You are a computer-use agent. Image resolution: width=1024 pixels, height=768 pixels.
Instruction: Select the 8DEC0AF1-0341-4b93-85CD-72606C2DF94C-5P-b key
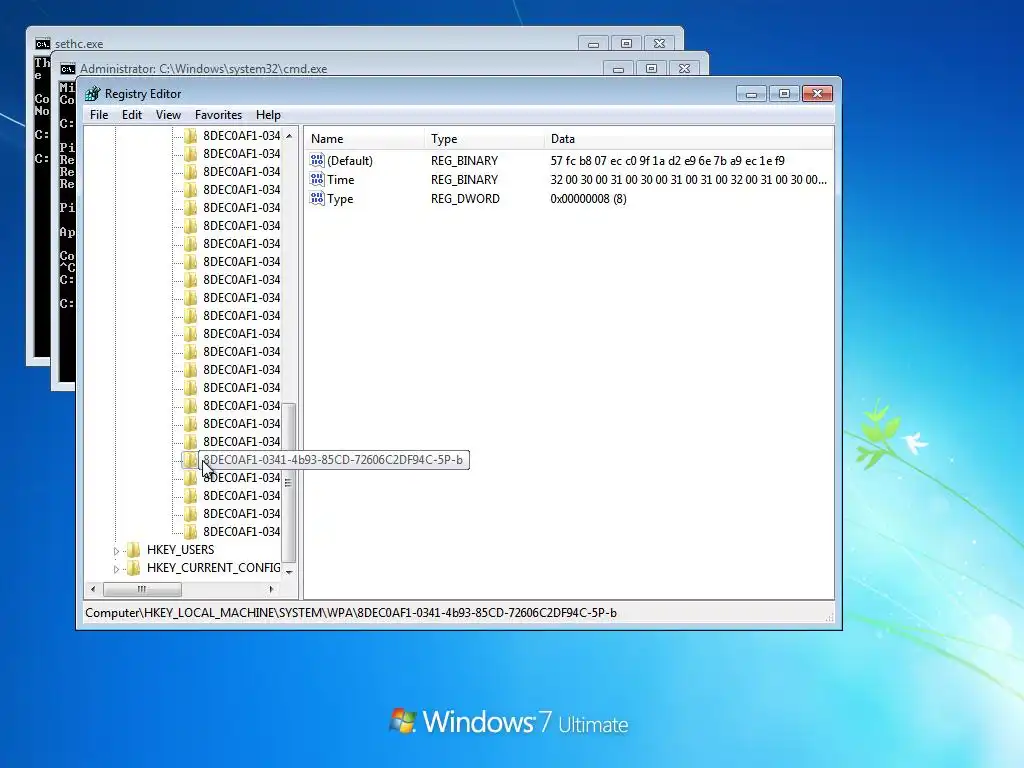333,460
